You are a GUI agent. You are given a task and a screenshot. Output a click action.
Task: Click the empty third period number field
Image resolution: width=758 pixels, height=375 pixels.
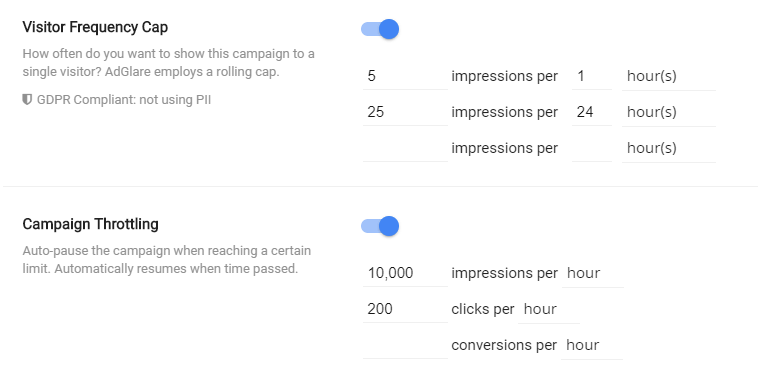[x=592, y=148]
